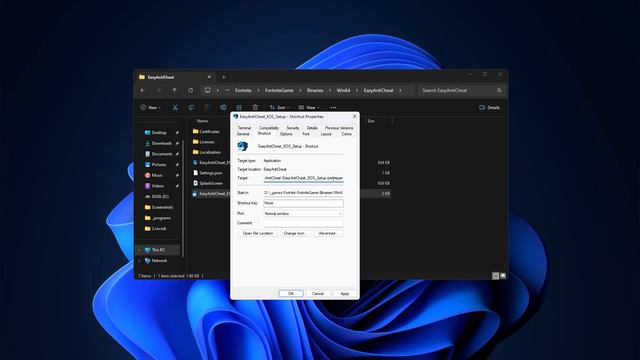The image size is (640, 360).
Task: Switch to the Compatibility tab
Action: pyautogui.click(x=269, y=128)
